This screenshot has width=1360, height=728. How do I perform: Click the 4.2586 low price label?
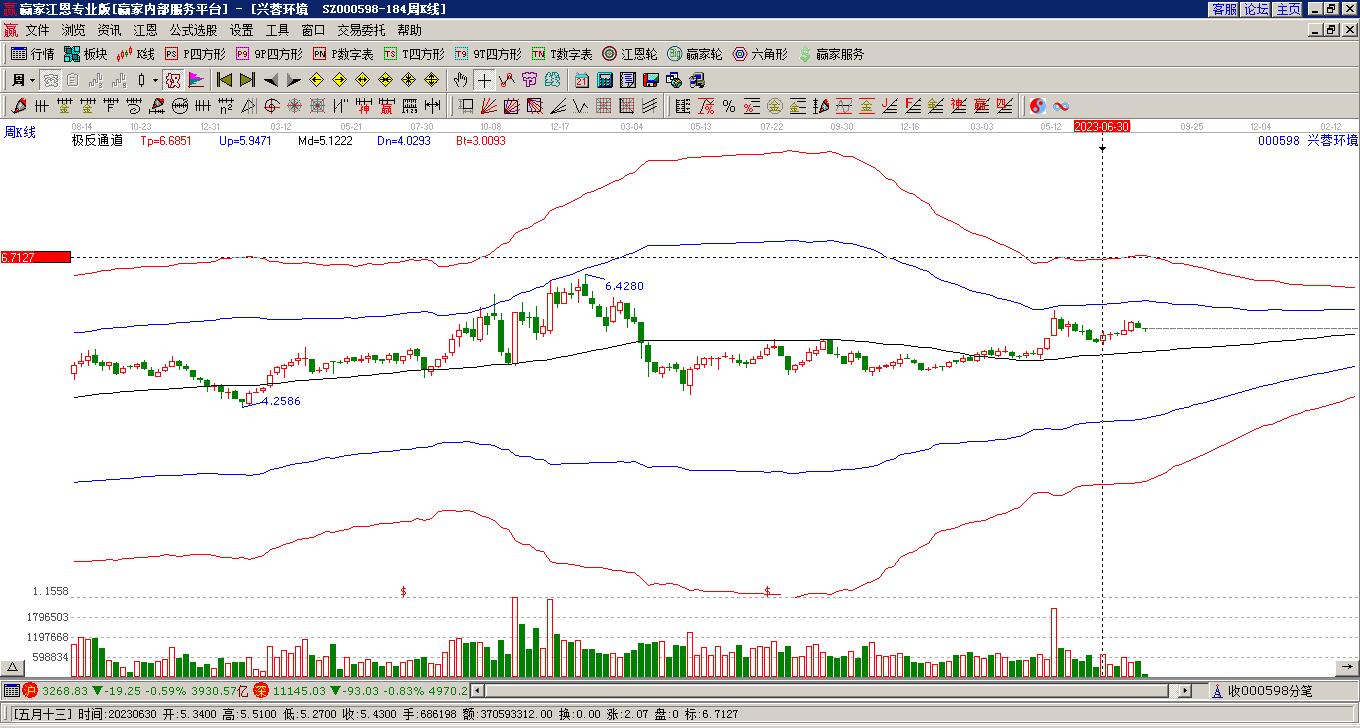coord(280,401)
